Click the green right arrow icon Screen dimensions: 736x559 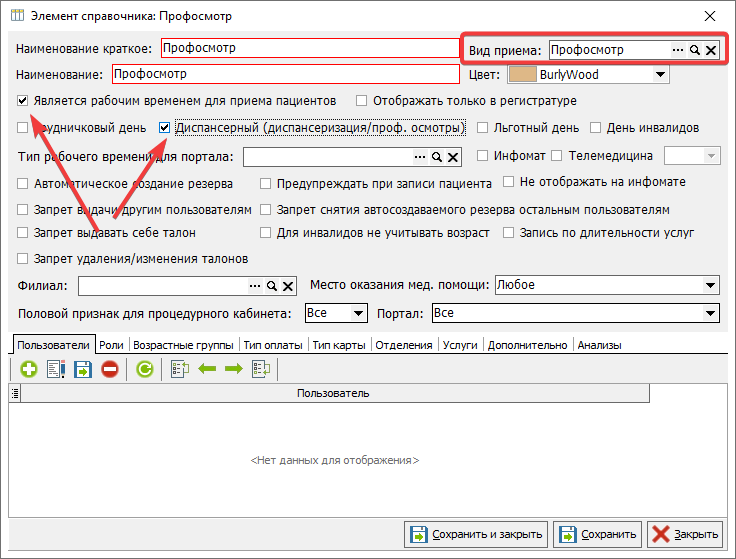click(x=234, y=369)
